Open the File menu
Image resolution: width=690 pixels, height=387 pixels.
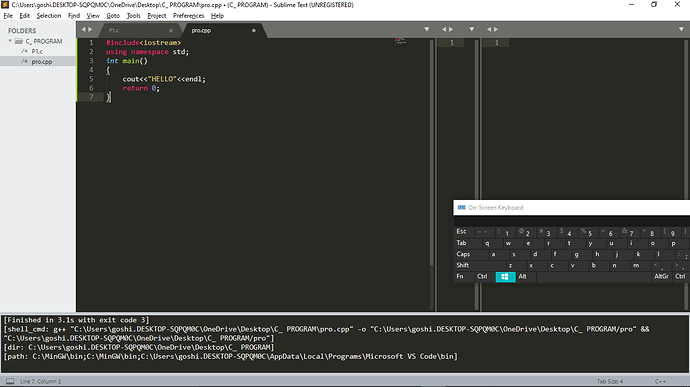(x=8, y=15)
